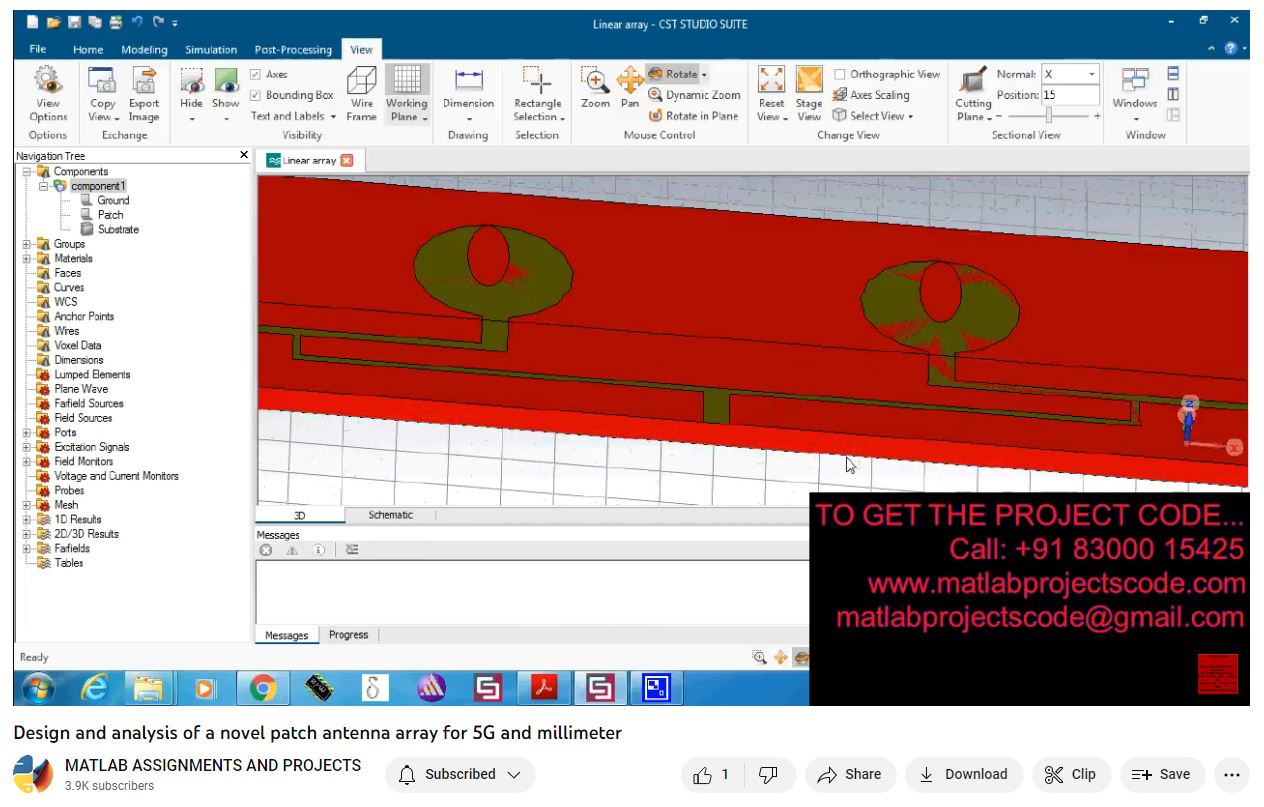Switch to the Modeling ribbon tab
Image resolution: width=1264 pixels, height=807 pixels.
[144, 49]
